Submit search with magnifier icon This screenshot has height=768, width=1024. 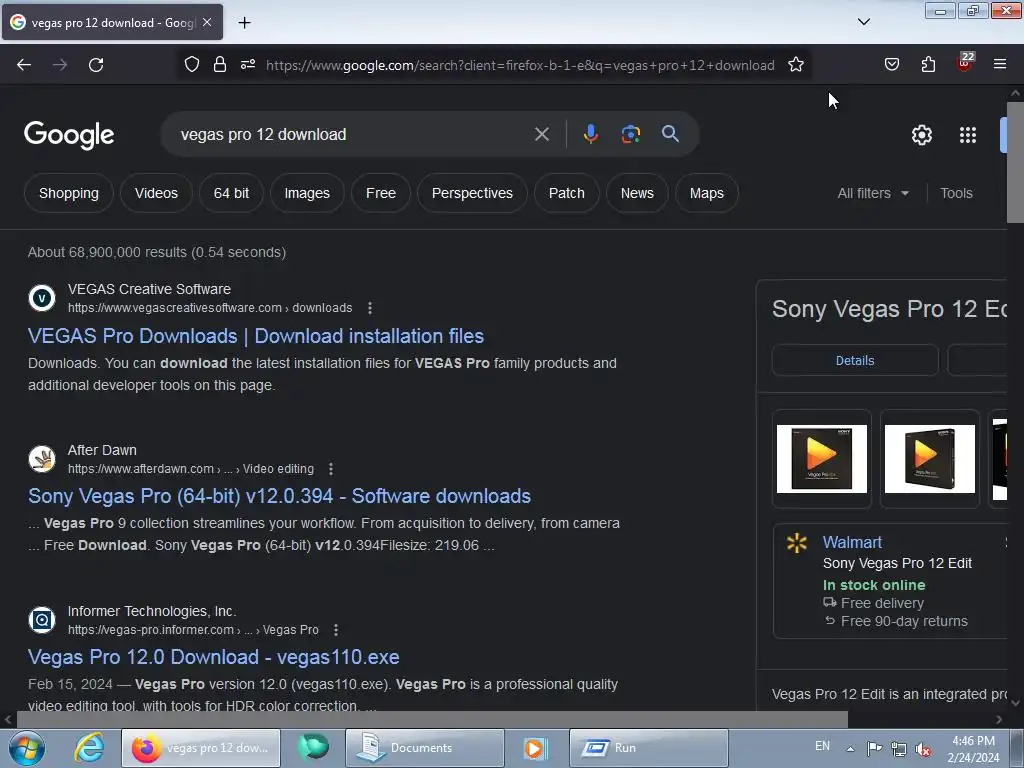pos(670,134)
